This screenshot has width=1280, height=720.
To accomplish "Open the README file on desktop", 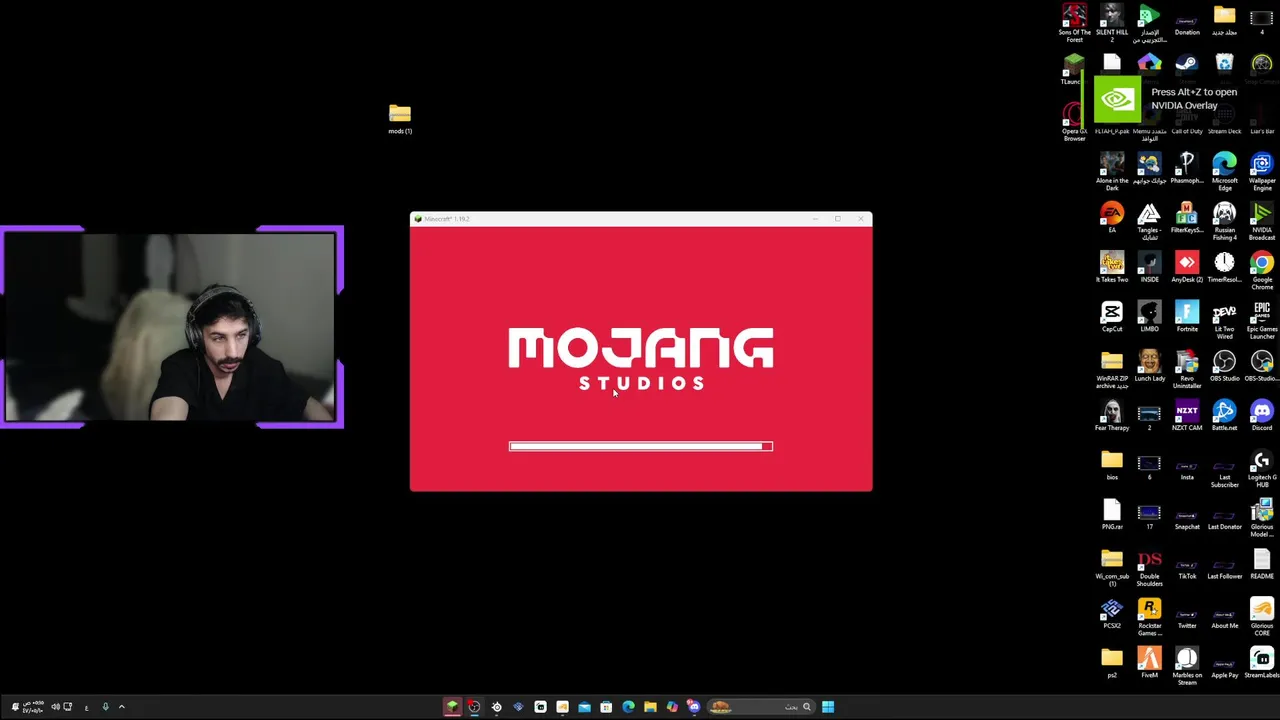I will [x=1262, y=564].
